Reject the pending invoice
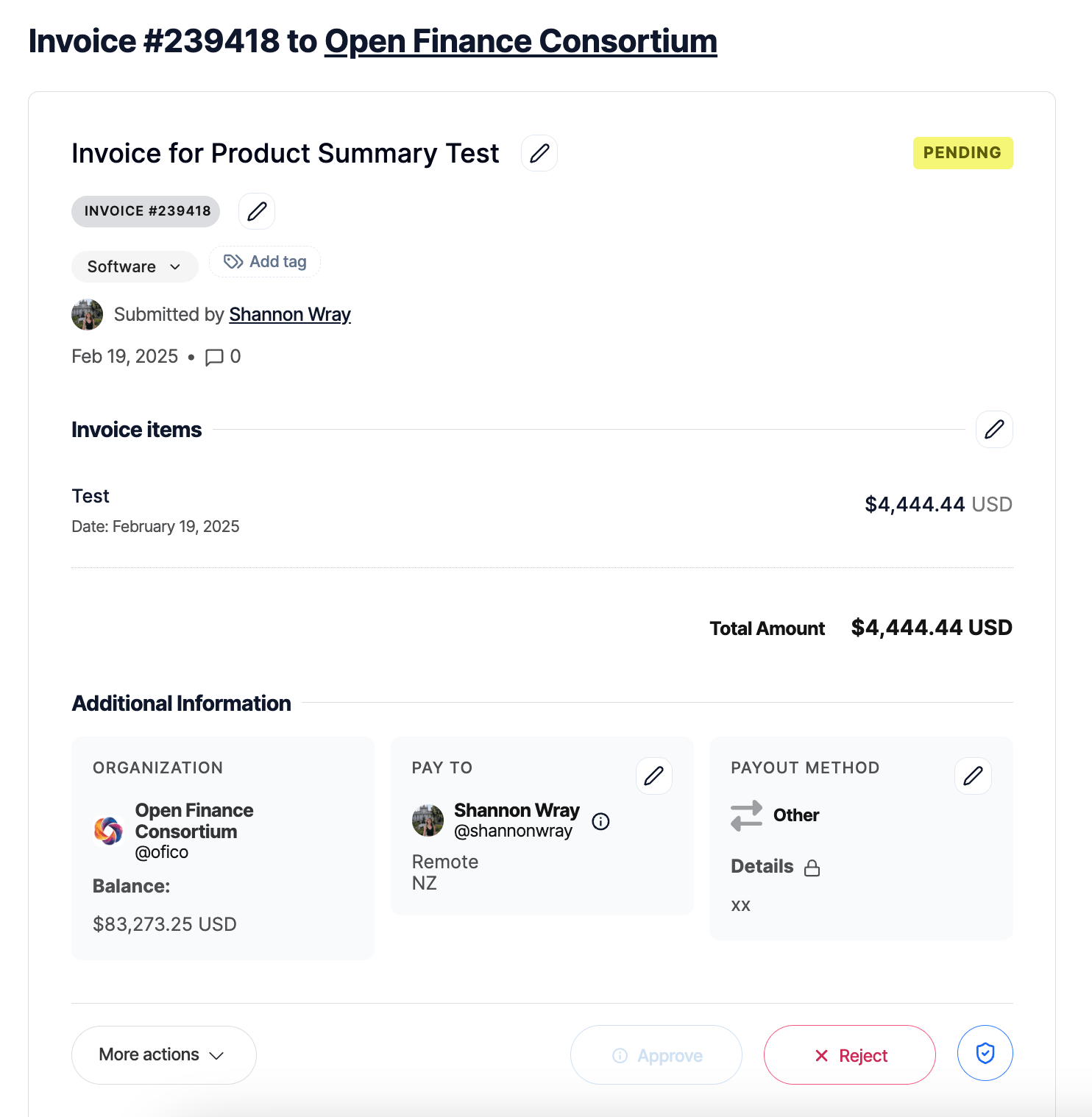This screenshot has width=1092, height=1117. [849, 1055]
